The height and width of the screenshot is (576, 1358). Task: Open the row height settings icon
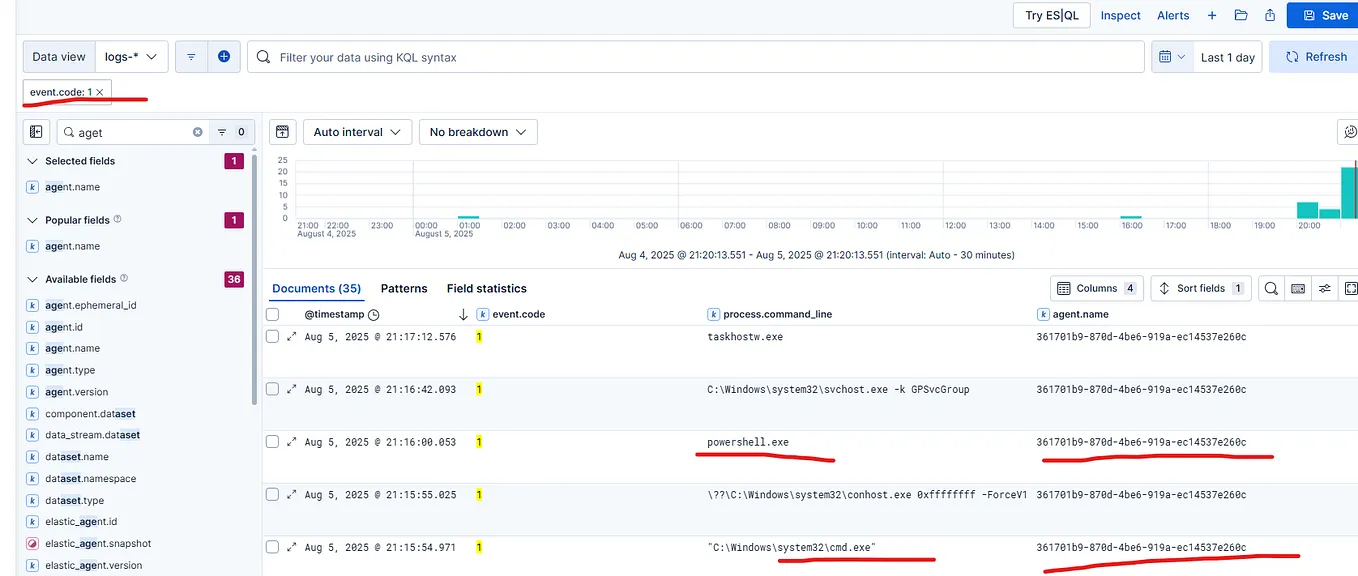[x=1324, y=288]
